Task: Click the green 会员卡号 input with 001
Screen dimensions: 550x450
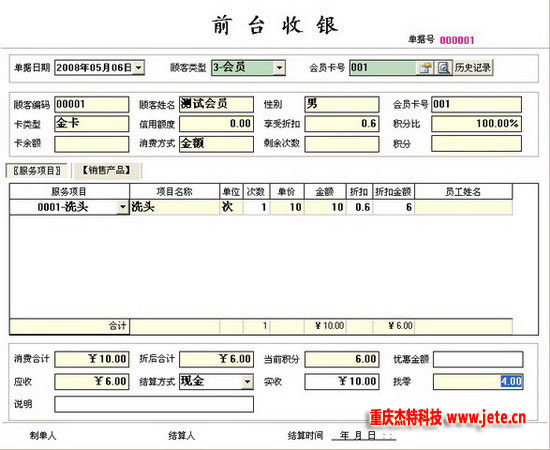Action: point(383,68)
